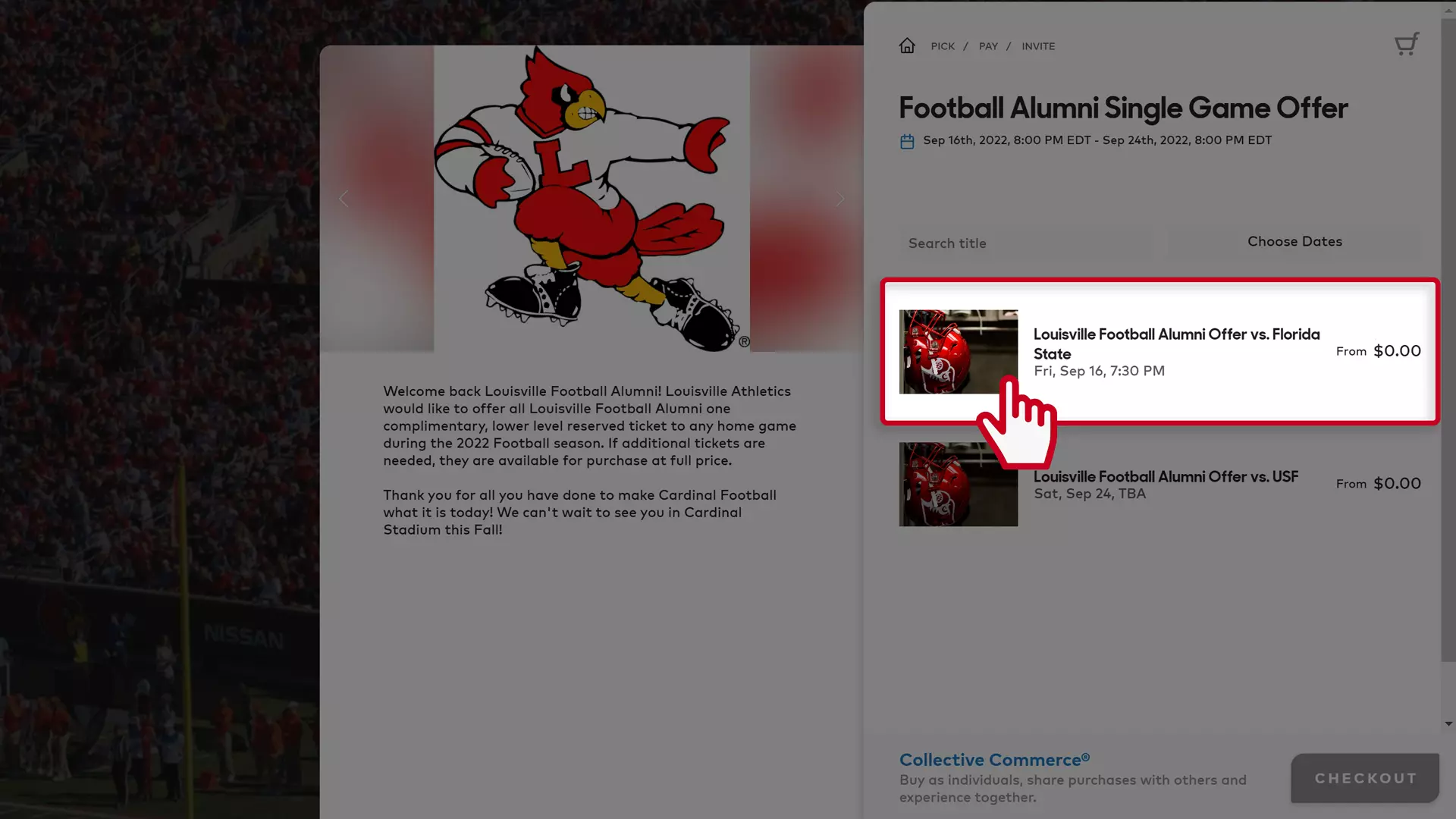Open the Florida State alumni offer
The image size is (1456, 819).
click(x=1159, y=351)
